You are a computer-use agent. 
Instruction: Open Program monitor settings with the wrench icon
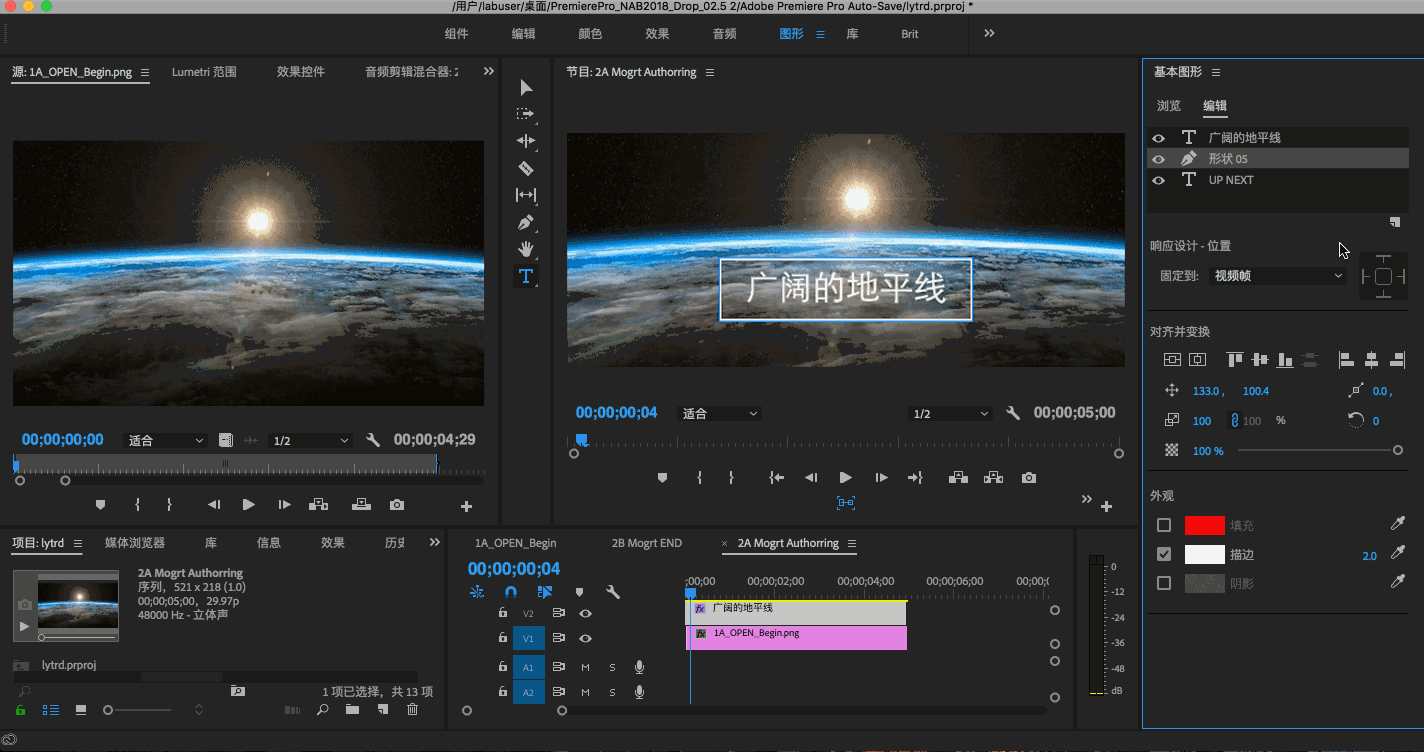(1013, 411)
